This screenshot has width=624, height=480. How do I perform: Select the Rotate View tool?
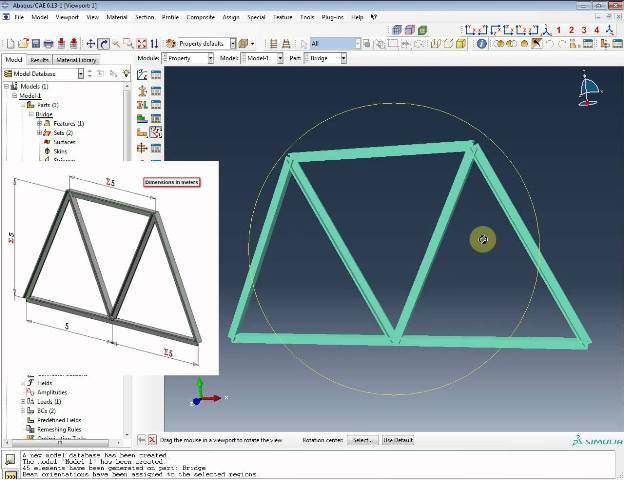click(104, 44)
